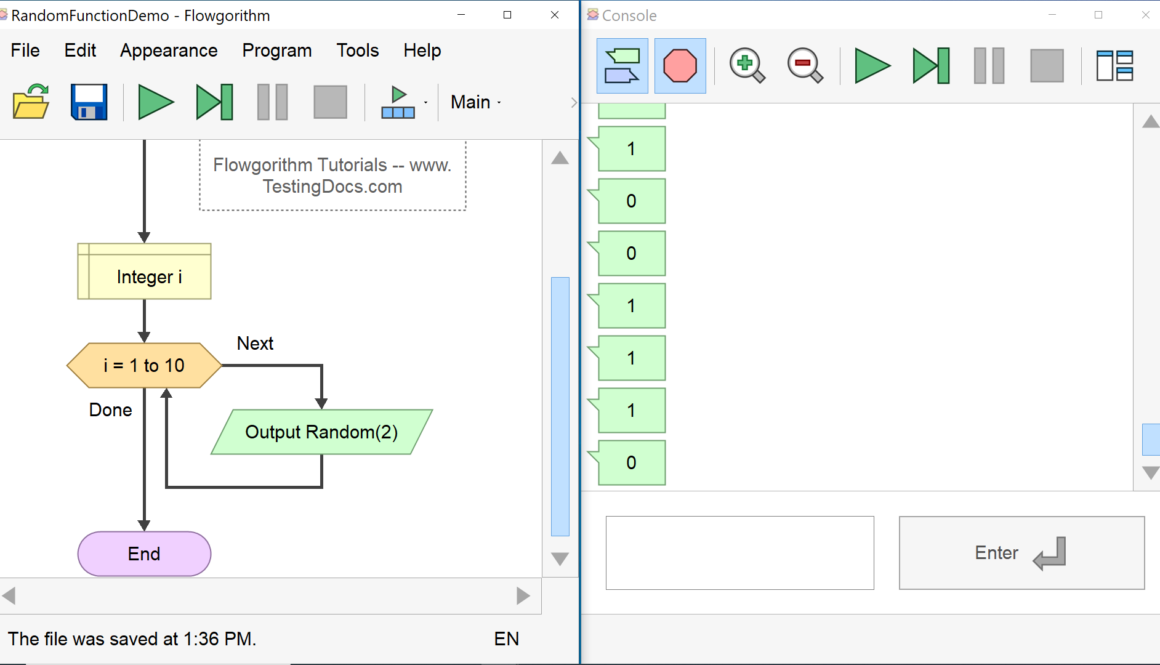The height and width of the screenshot is (665, 1160).
Task: Run the program in Flowgorithm toolbar
Action: click(x=155, y=101)
